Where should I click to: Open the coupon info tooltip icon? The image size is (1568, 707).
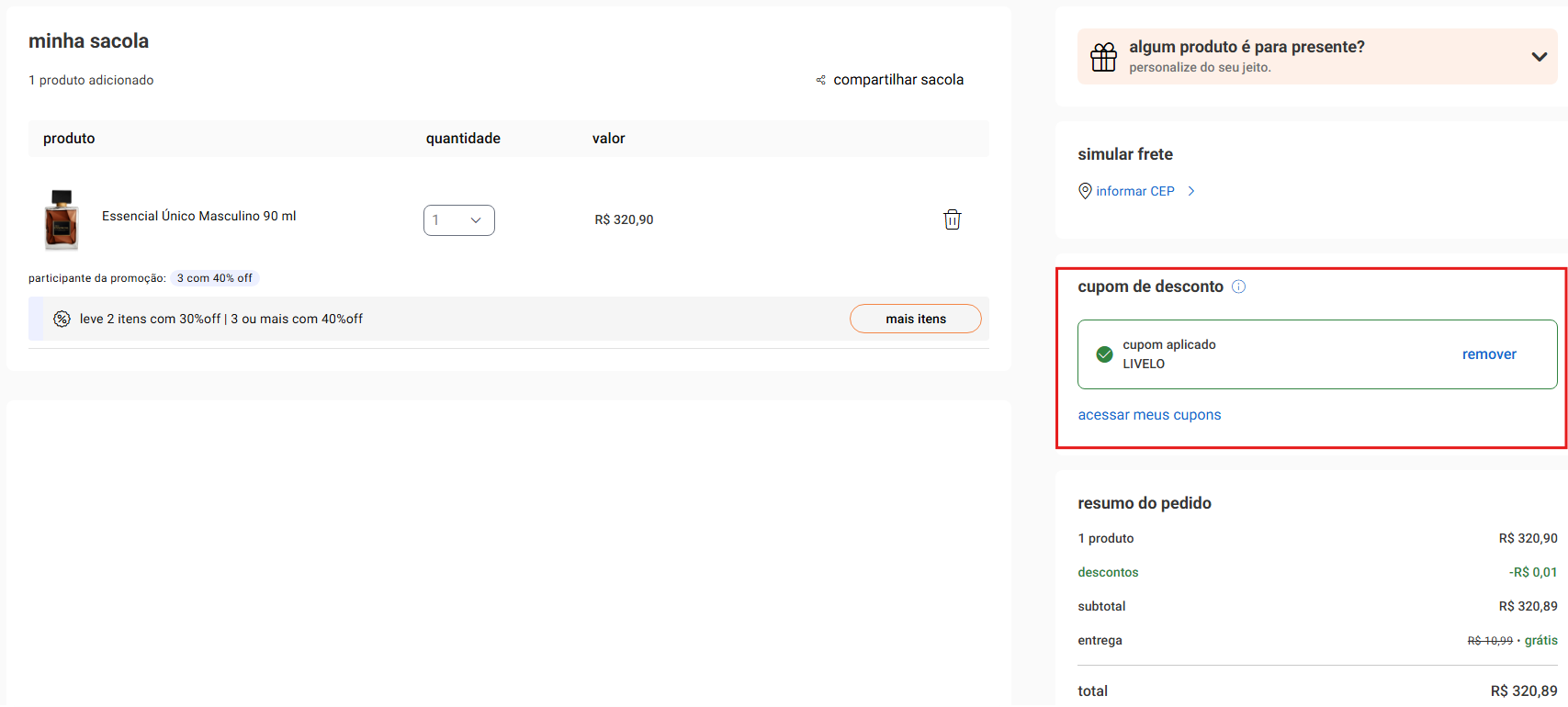1238,286
